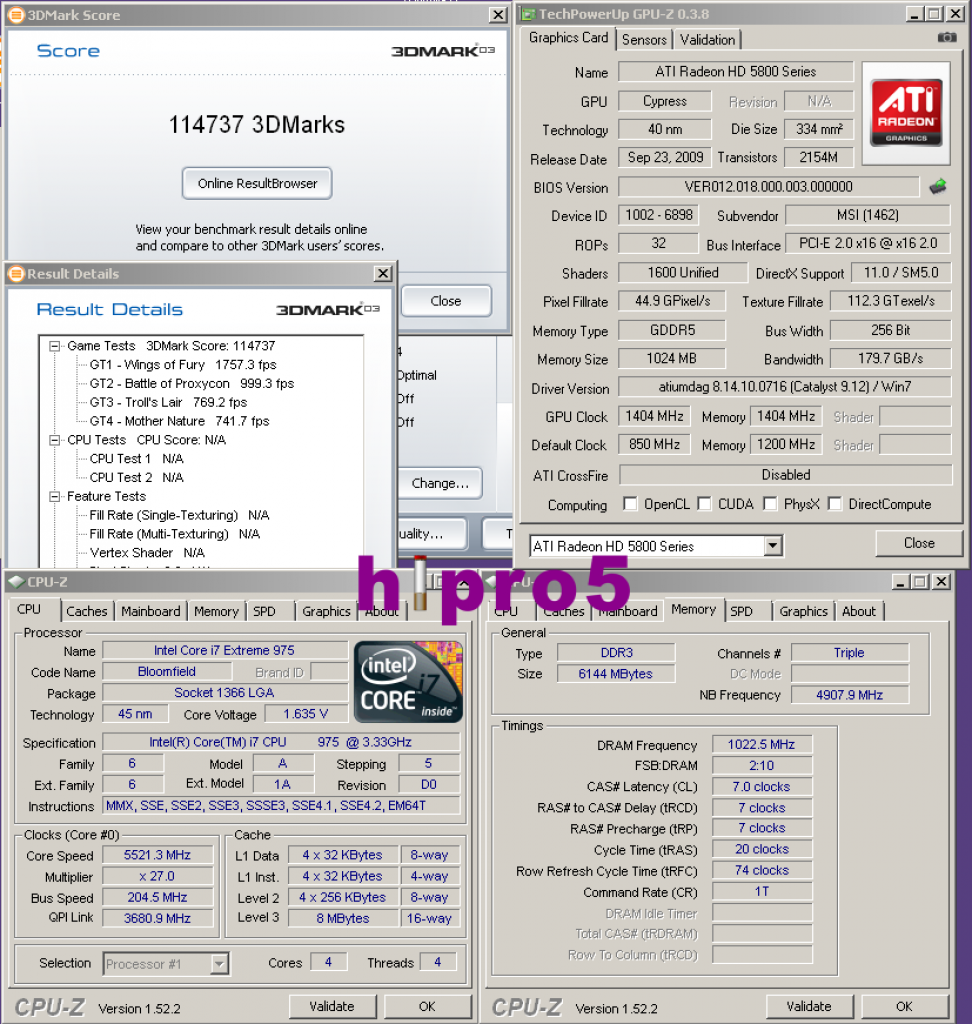Viewport: 972px width, 1024px height.
Task: Select the GT1 - Wings of Fury result row
Action: 183,364
